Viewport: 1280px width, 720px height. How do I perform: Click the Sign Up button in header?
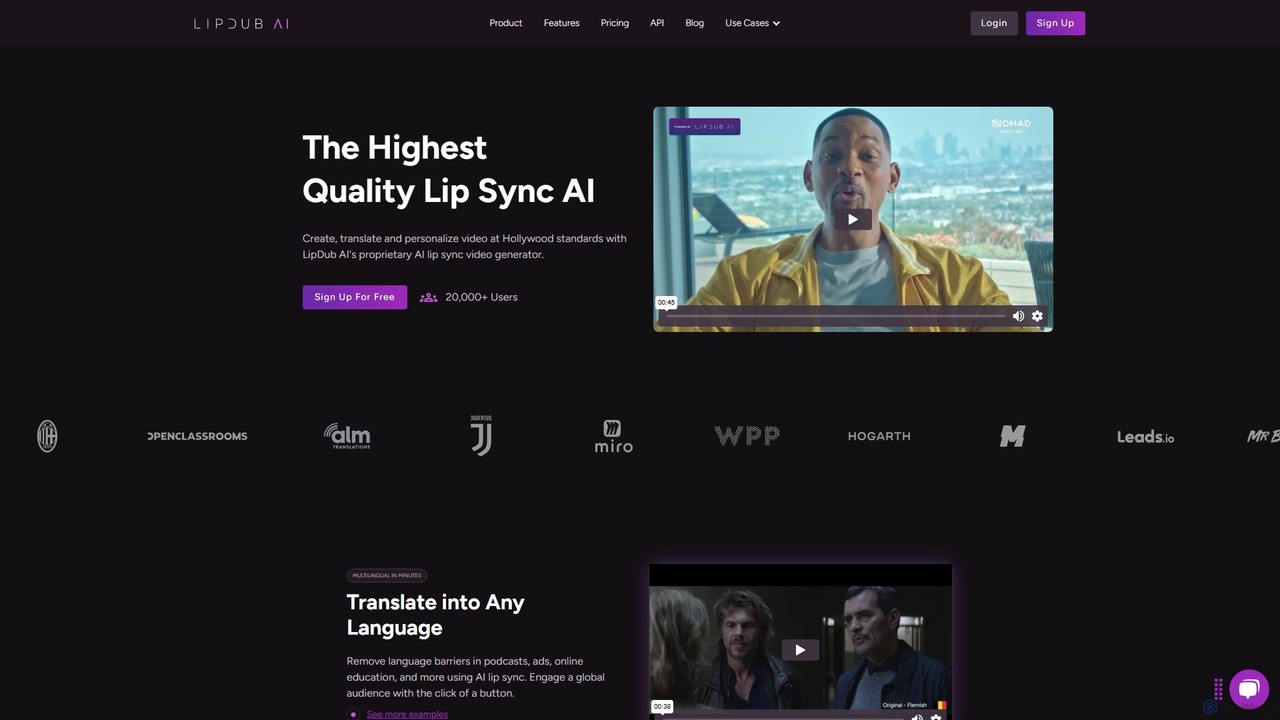tap(1055, 23)
